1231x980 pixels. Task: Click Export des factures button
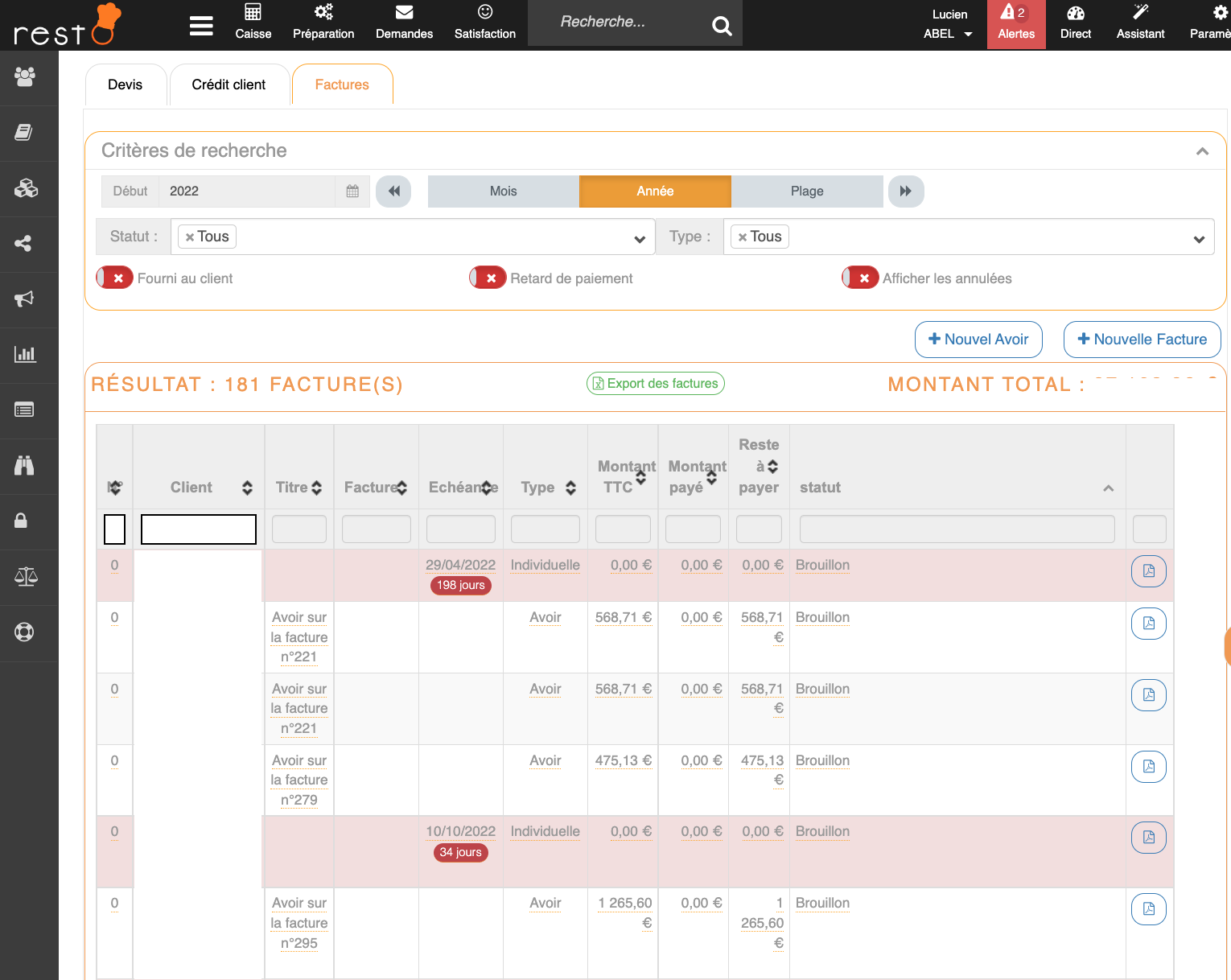point(655,384)
